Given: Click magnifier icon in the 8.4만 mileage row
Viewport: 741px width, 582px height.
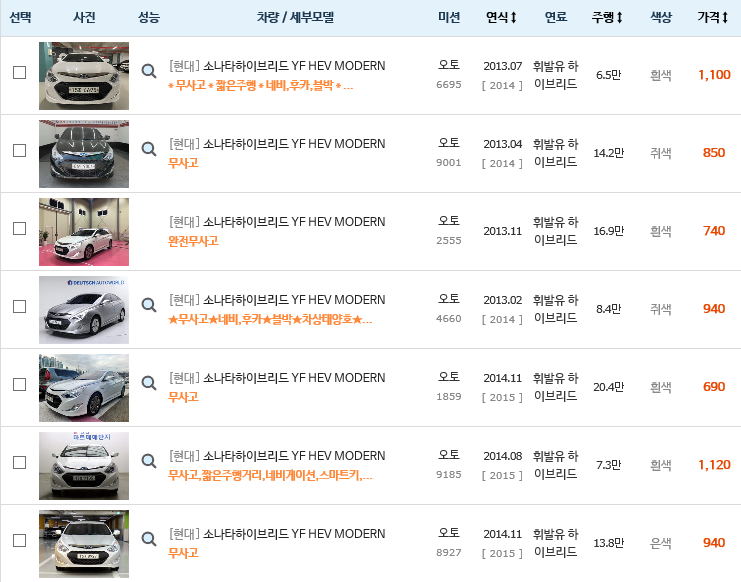Looking at the screenshot, I should point(149,305).
